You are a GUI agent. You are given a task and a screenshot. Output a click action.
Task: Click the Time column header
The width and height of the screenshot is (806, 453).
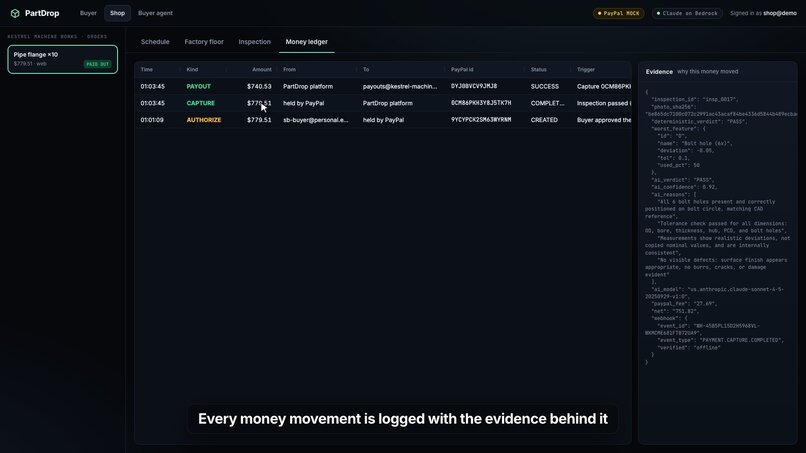146,69
